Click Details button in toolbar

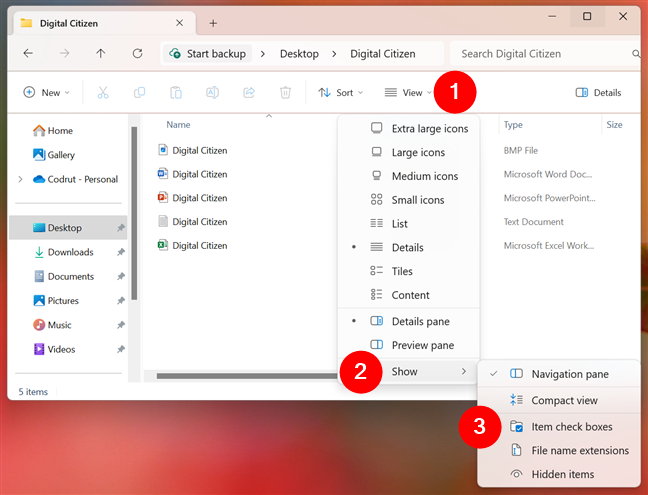[x=598, y=93]
